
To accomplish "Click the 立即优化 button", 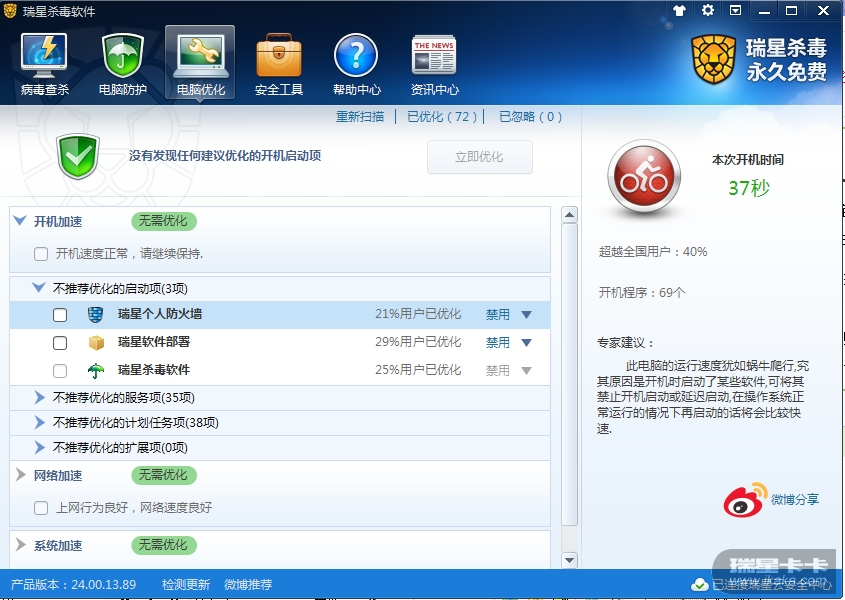I will (x=480, y=157).
